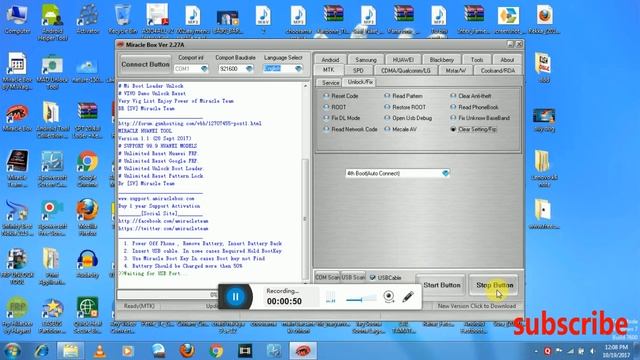Open the Tools tab
640x360 pixels.
477,60
